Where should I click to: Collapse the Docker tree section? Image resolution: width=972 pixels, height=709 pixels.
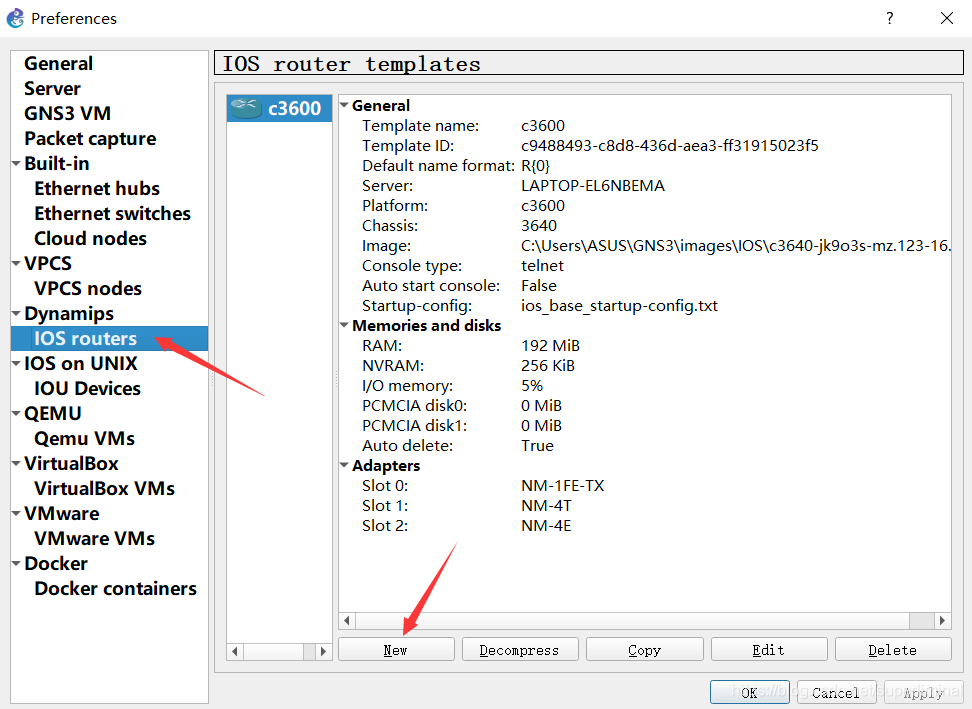[16, 563]
